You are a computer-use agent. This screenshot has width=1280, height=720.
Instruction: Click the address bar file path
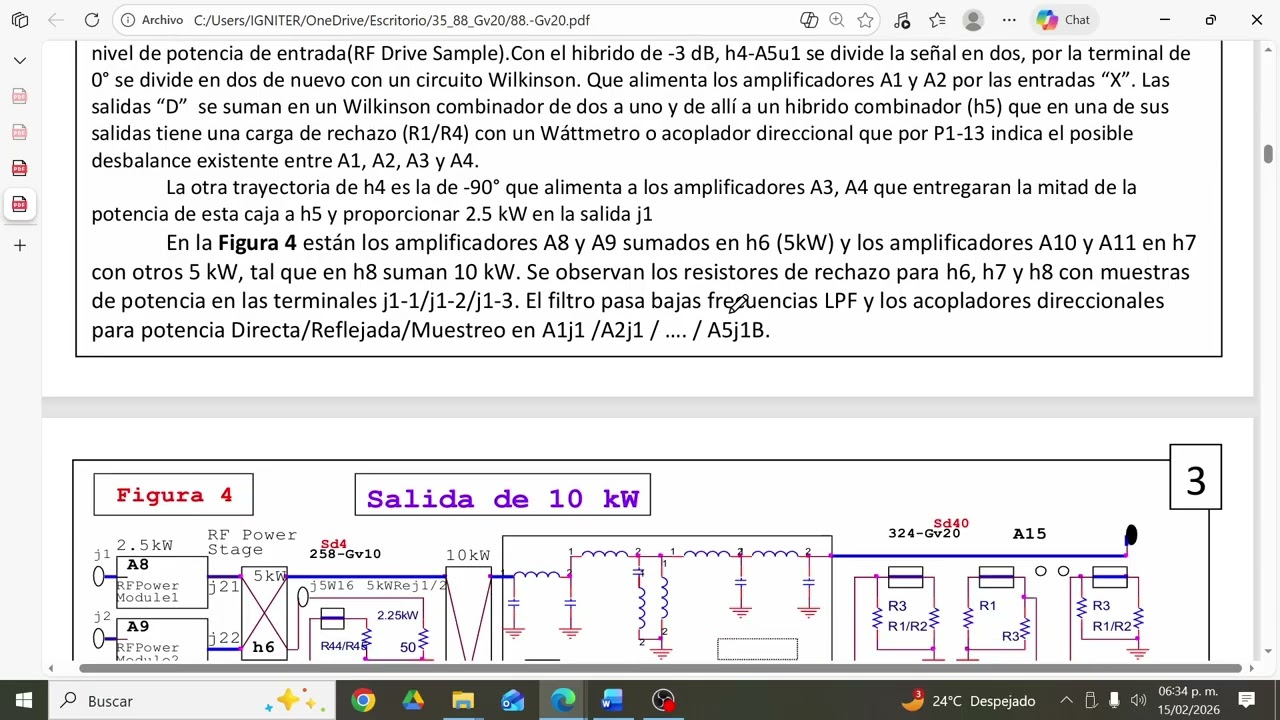391,20
